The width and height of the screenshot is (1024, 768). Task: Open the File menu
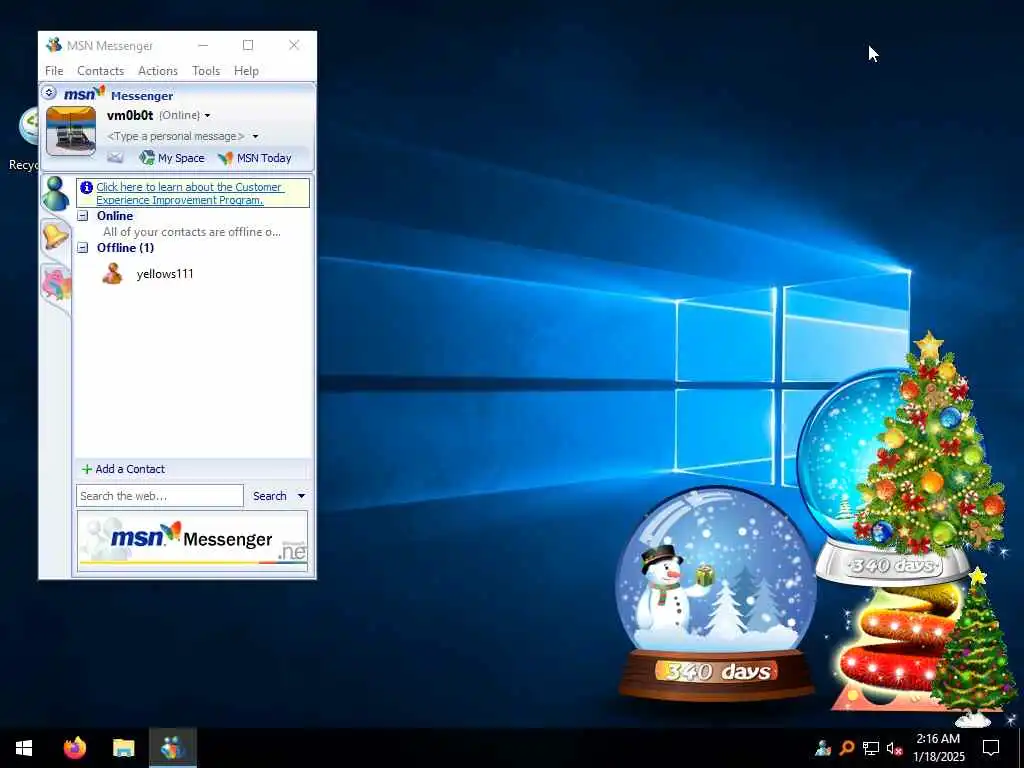click(54, 71)
